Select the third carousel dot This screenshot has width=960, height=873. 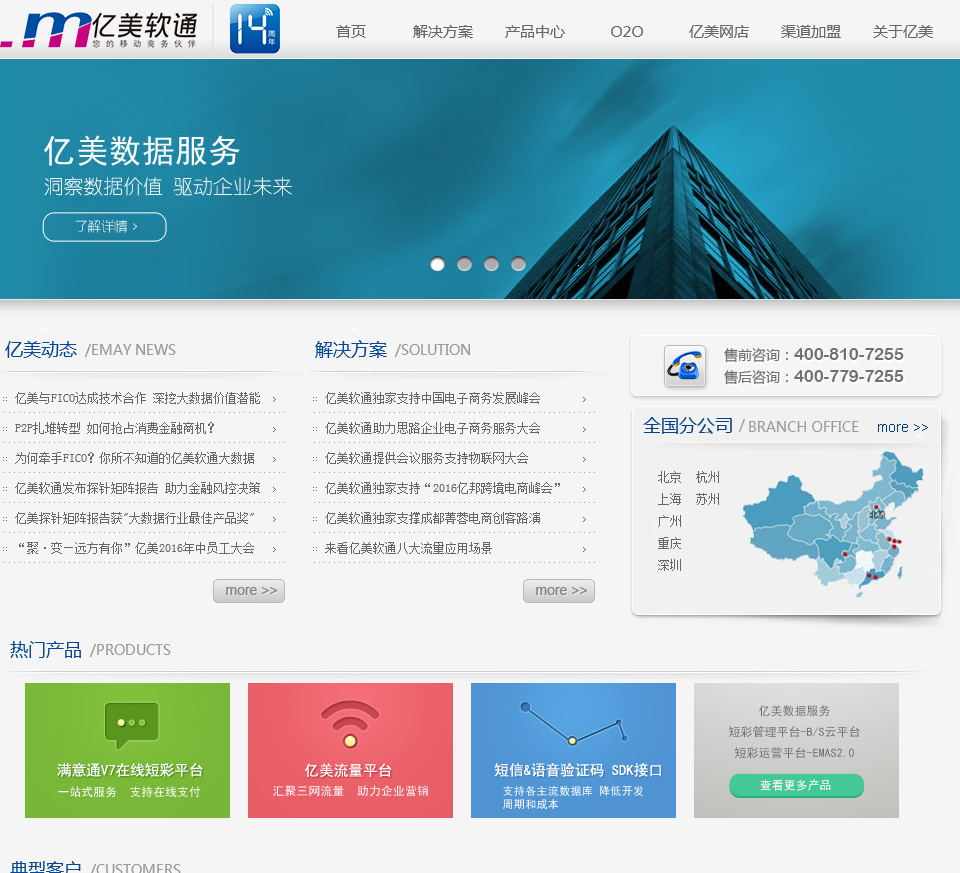(x=492, y=264)
